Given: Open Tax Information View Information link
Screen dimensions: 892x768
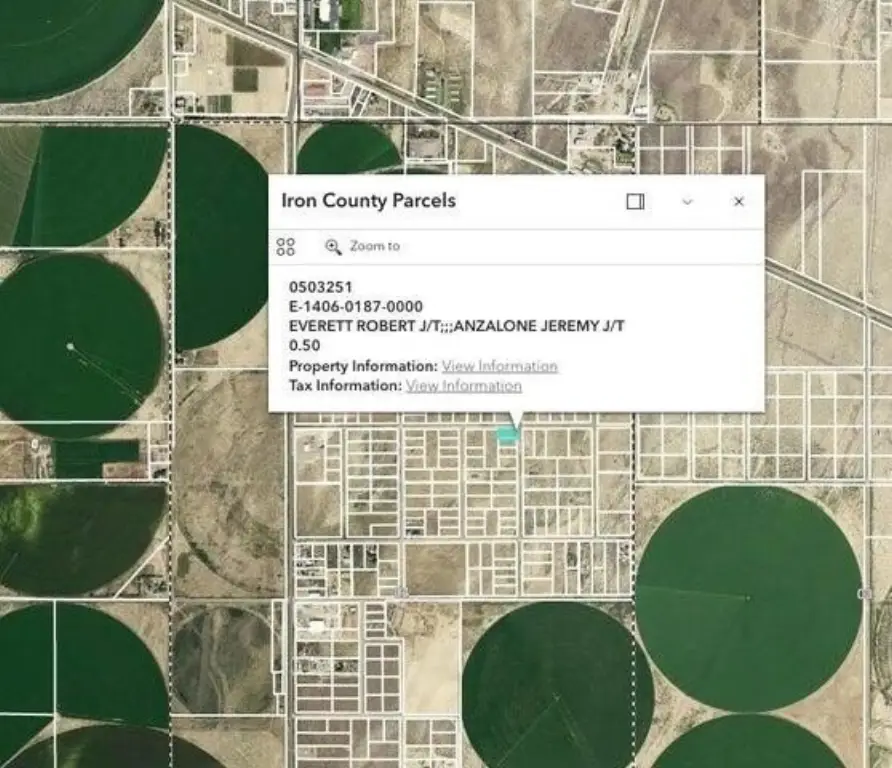Looking at the screenshot, I should coord(463,385).
